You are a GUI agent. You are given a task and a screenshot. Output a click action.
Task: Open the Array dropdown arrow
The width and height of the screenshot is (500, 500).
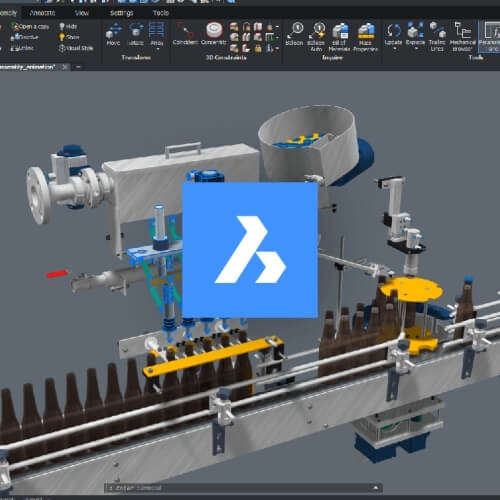tap(157, 49)
